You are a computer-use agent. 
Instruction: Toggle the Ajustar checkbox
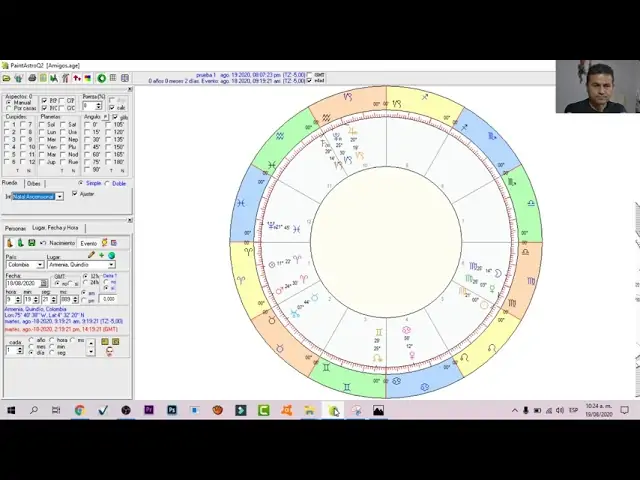(x=75, y=193)
